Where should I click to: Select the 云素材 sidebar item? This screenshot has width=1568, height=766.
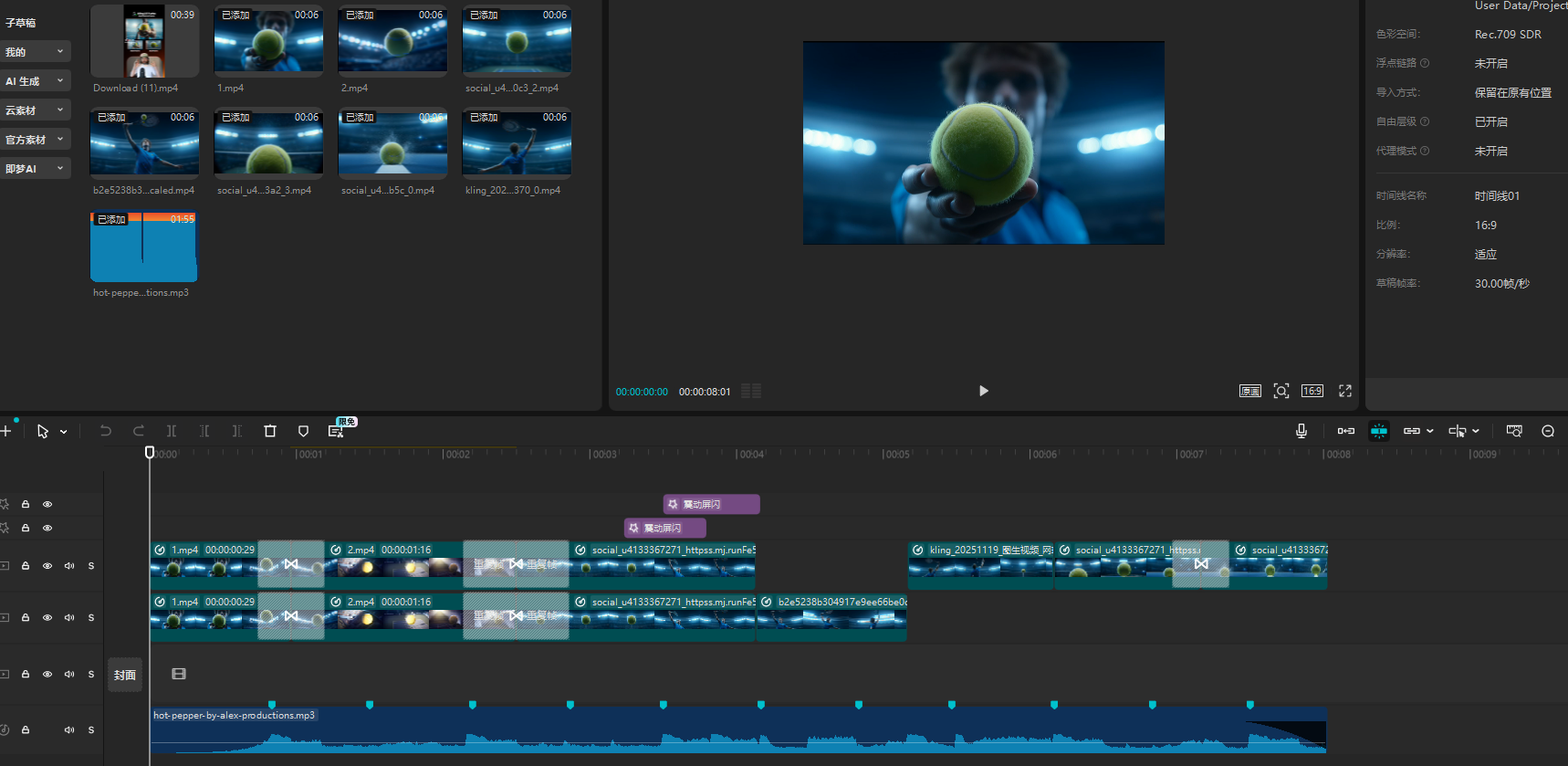[35, 110]
